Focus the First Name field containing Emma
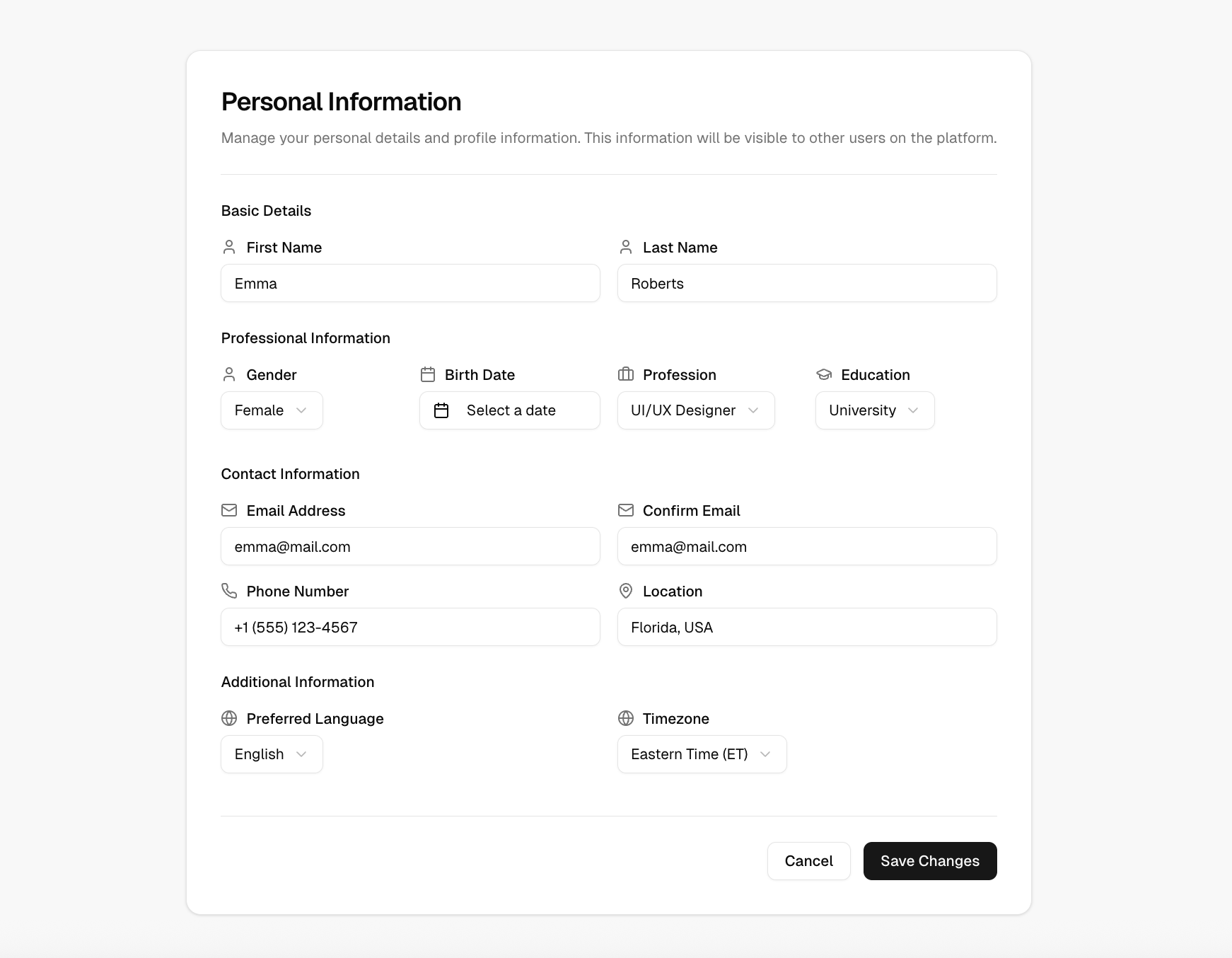Image resolution: width=1232 pixels, height=958 pixels. (x=410, y=284)
